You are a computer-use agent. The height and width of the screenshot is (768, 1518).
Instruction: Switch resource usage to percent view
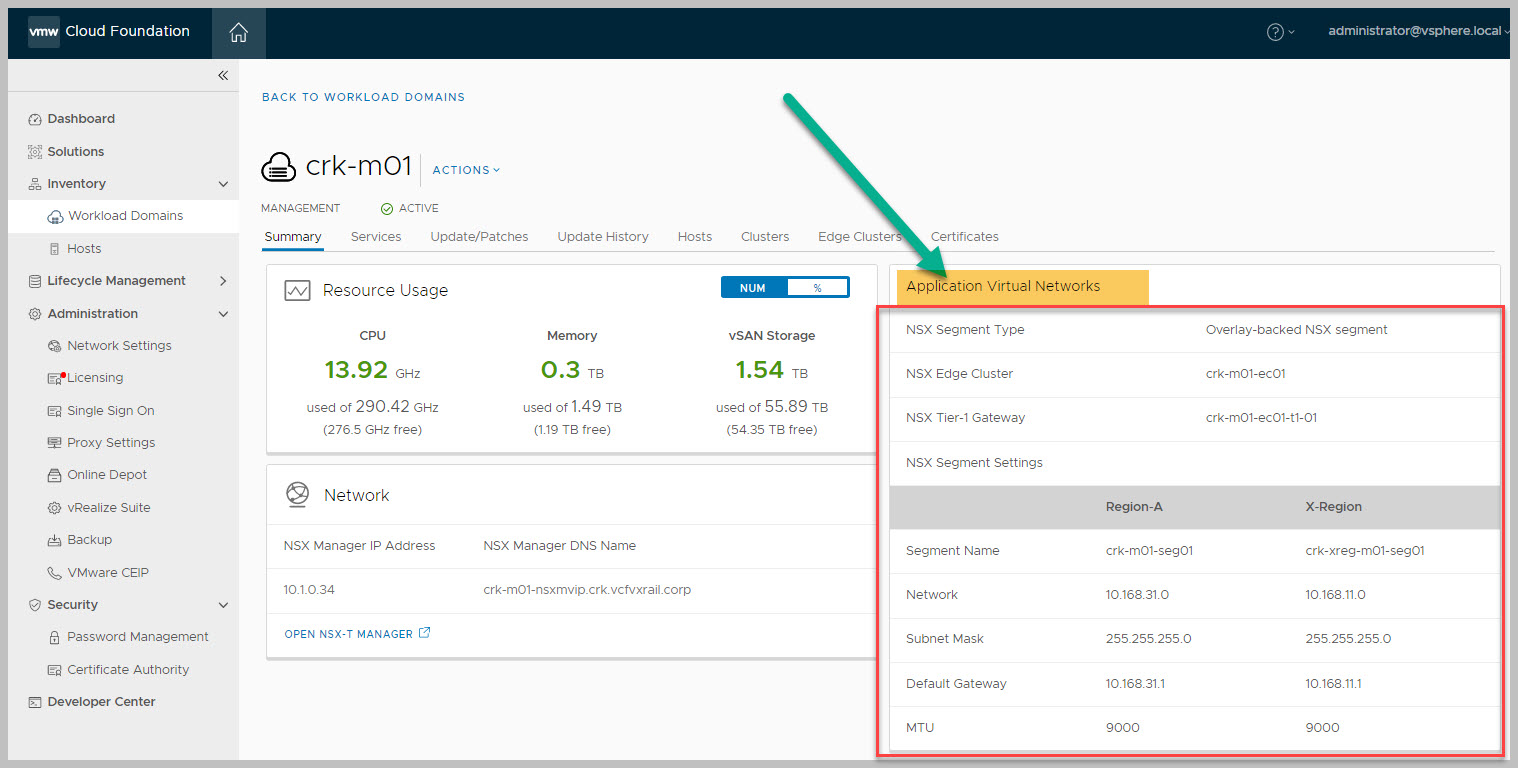[817, 288]
